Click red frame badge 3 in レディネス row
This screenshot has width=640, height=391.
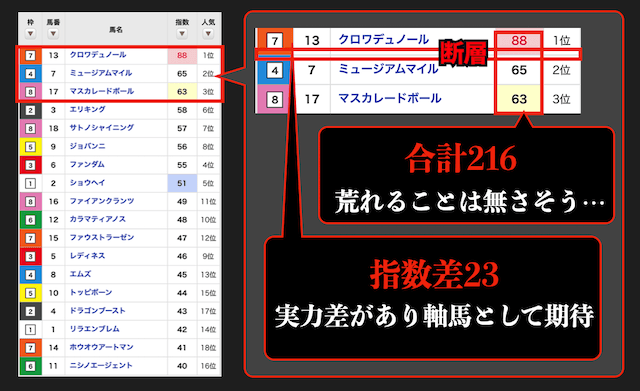point(30,256)
